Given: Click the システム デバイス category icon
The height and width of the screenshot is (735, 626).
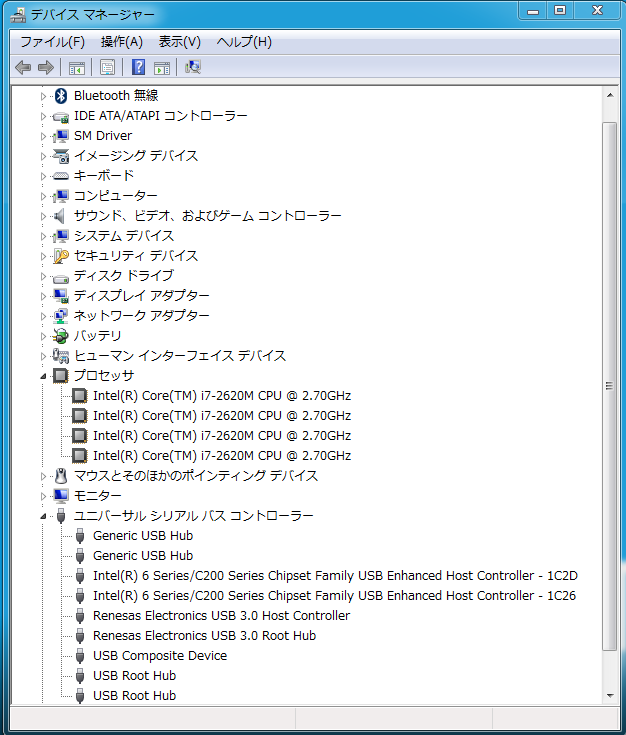Looking at the screenshot, I should click(61, 236).
